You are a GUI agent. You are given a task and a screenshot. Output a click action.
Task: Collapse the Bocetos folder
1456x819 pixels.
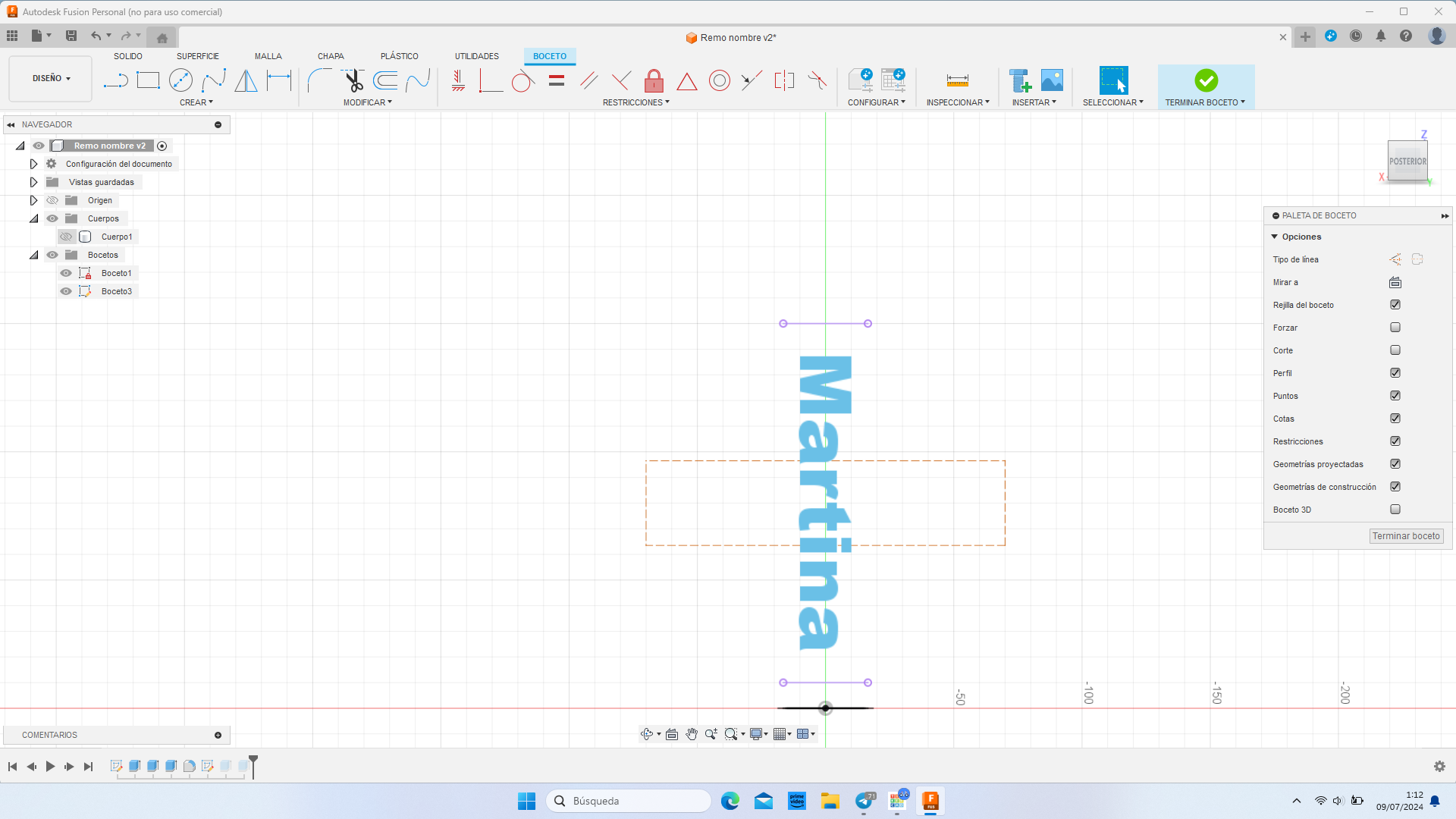(x=33, y=255)
